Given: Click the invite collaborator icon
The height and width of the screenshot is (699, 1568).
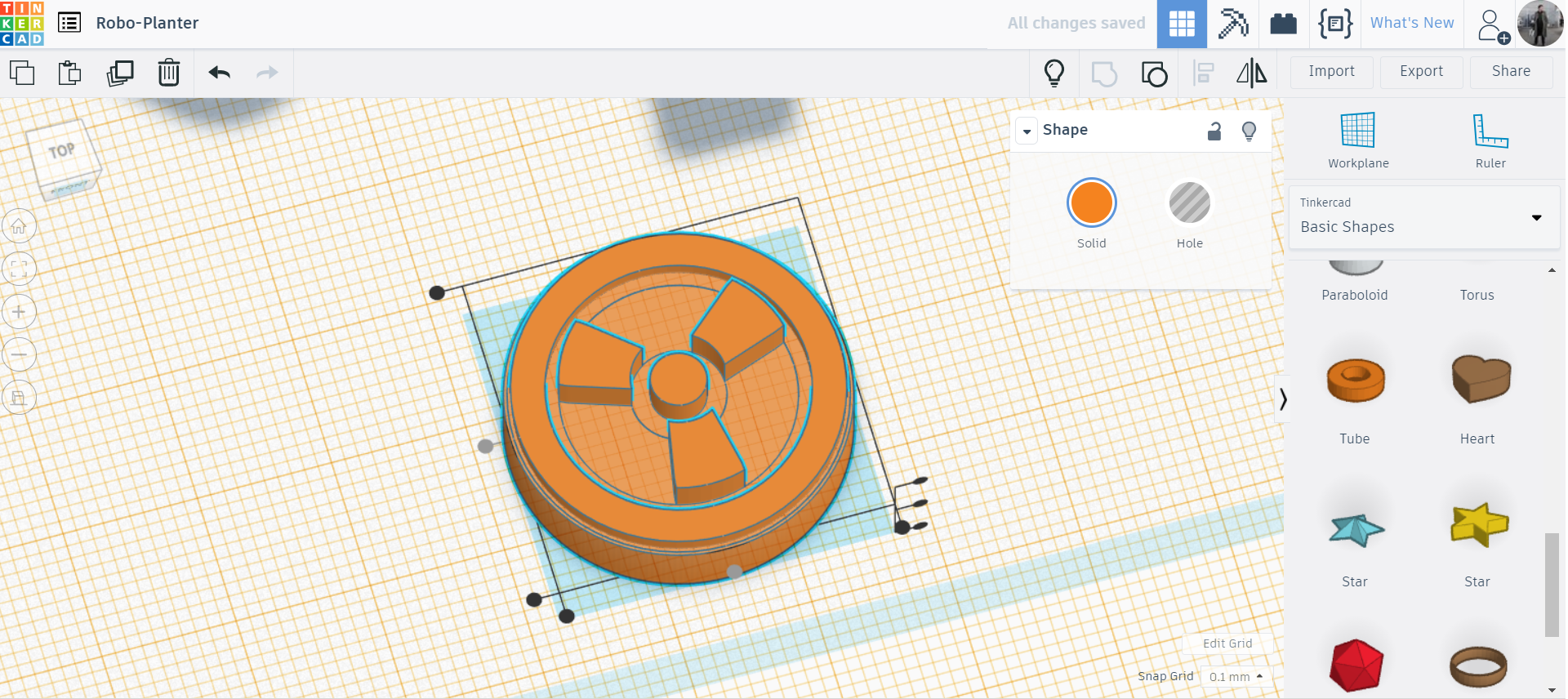Looking at the screenshot, I should point(1492,25).
